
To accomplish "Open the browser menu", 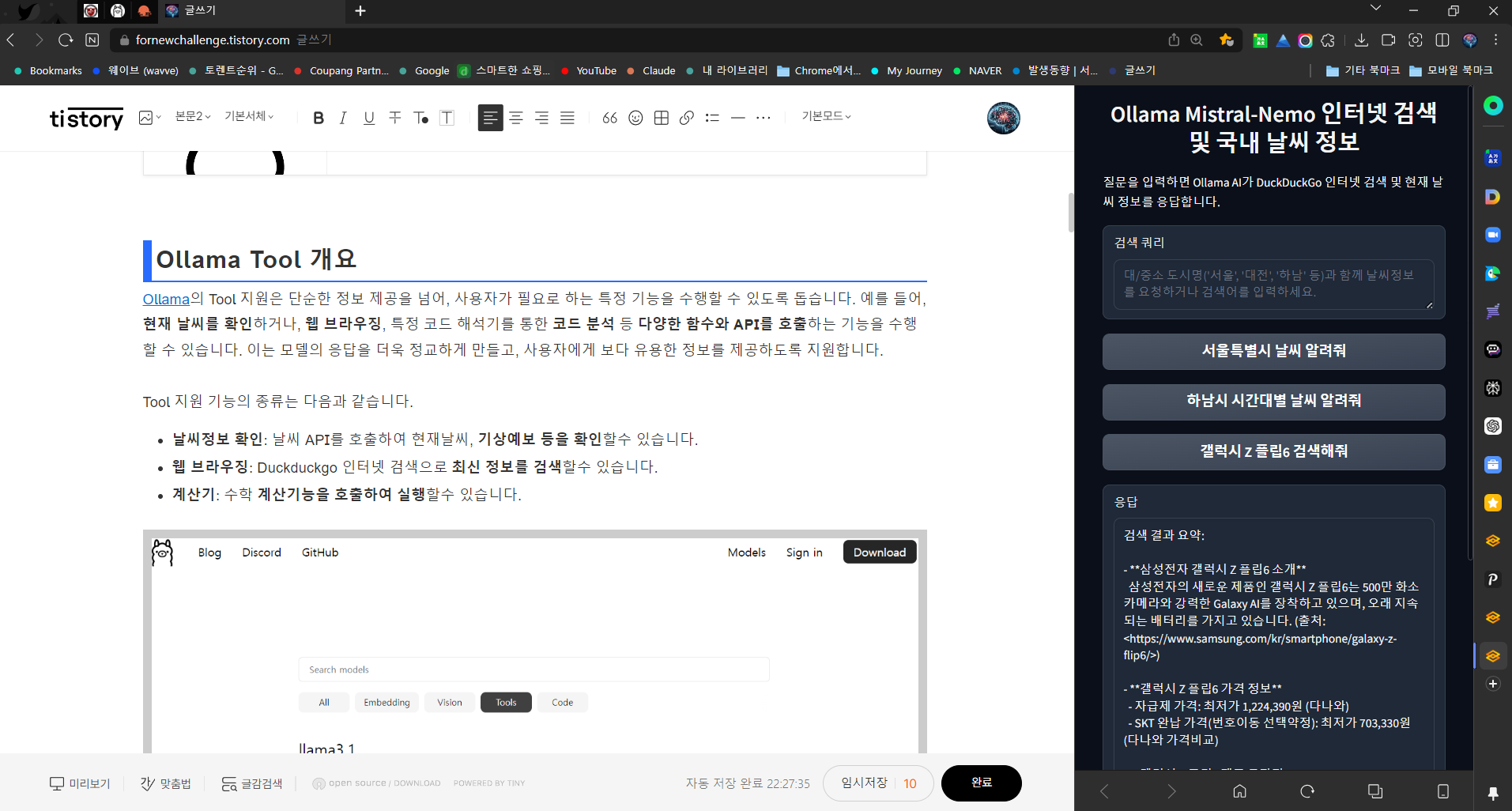I will coord(1496,40).
